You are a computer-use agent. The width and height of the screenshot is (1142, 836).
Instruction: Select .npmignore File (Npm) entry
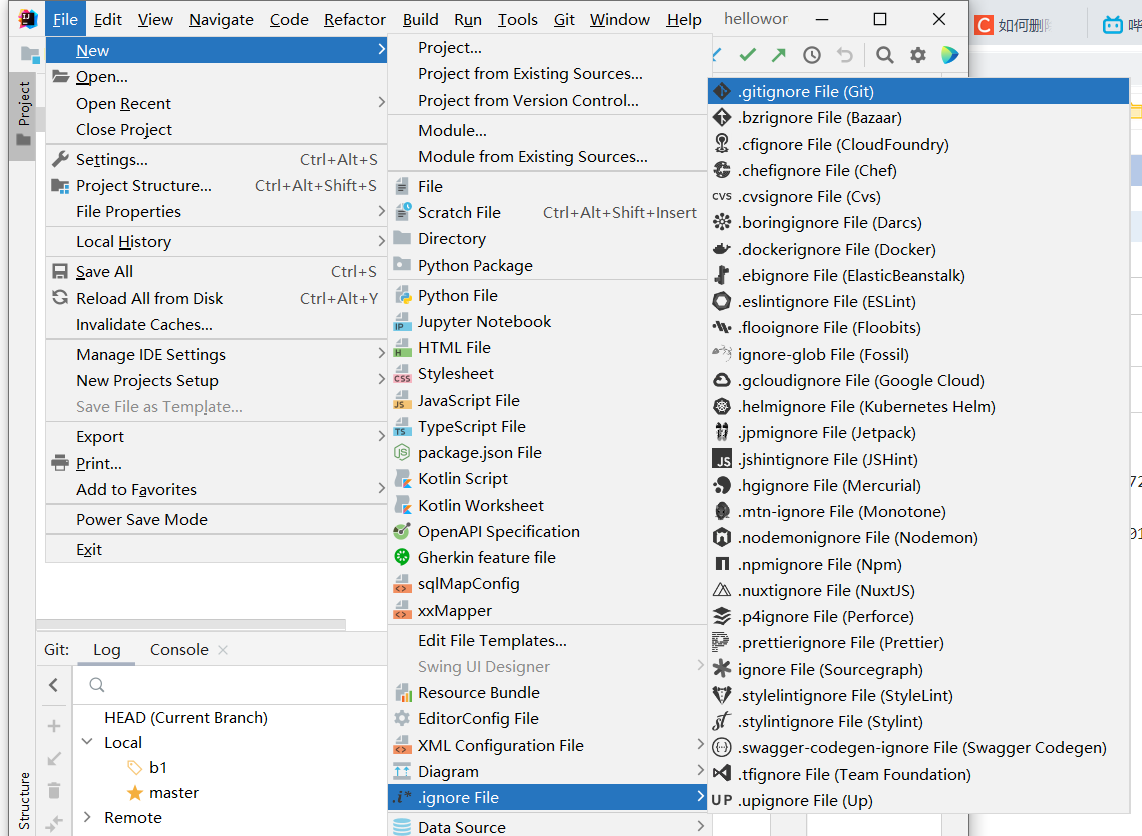(918, 564)
